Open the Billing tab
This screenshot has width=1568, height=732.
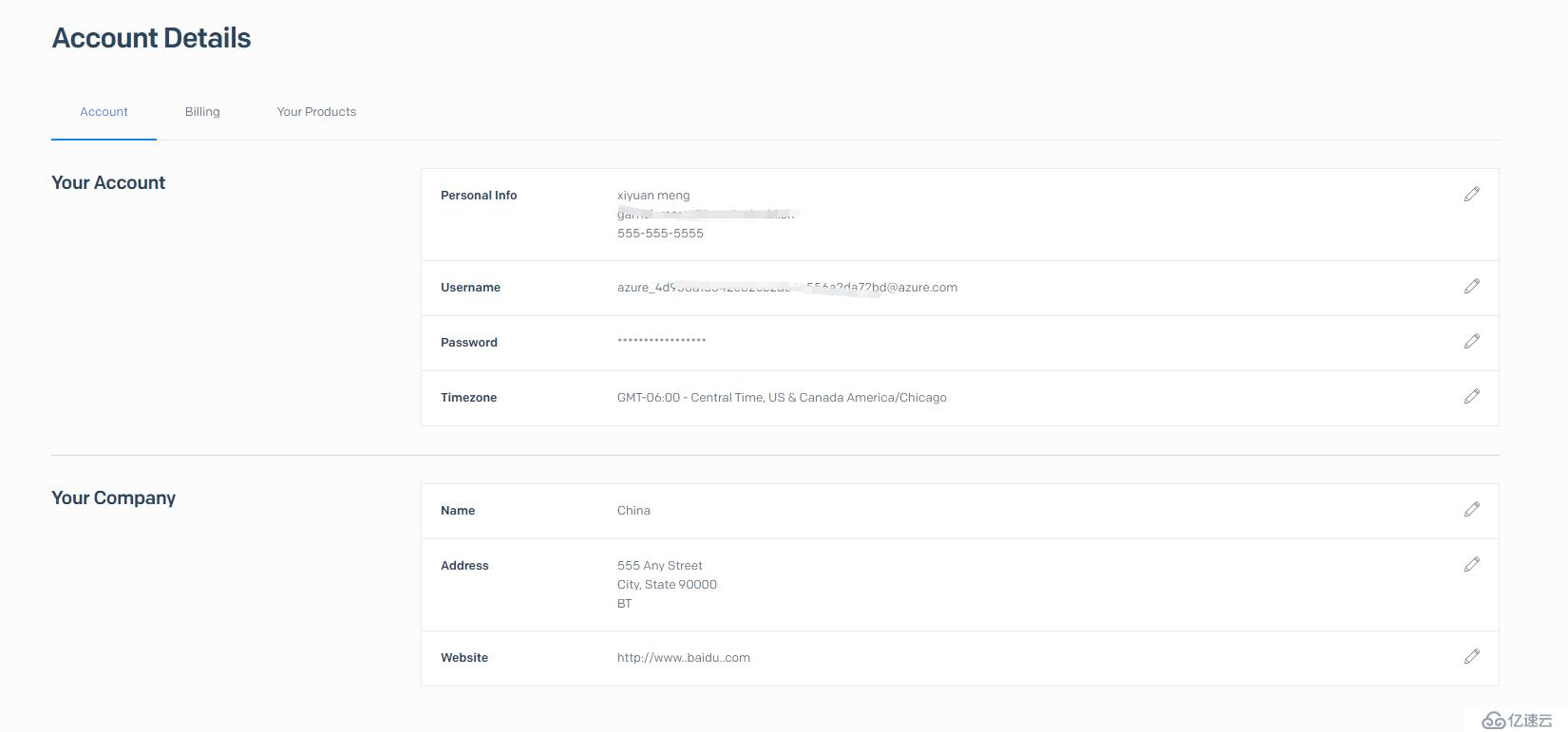[x=202, y=112]
